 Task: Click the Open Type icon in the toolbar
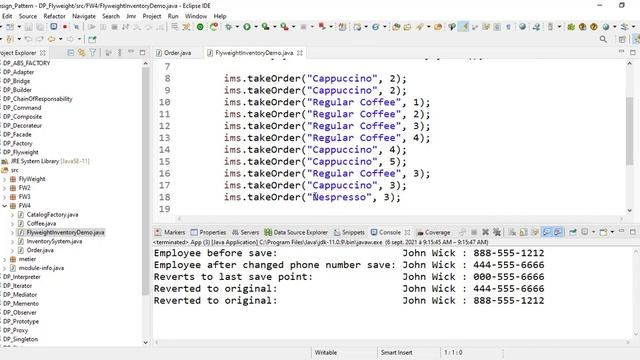[396, 27]
